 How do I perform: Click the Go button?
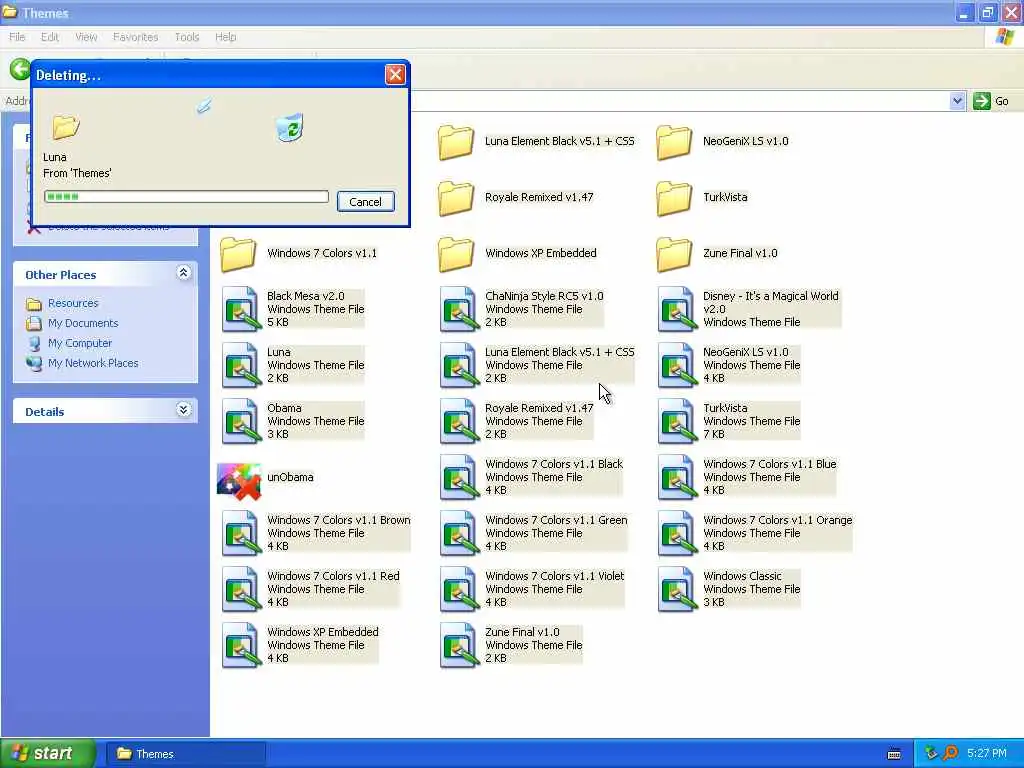(x=991, y=101)
